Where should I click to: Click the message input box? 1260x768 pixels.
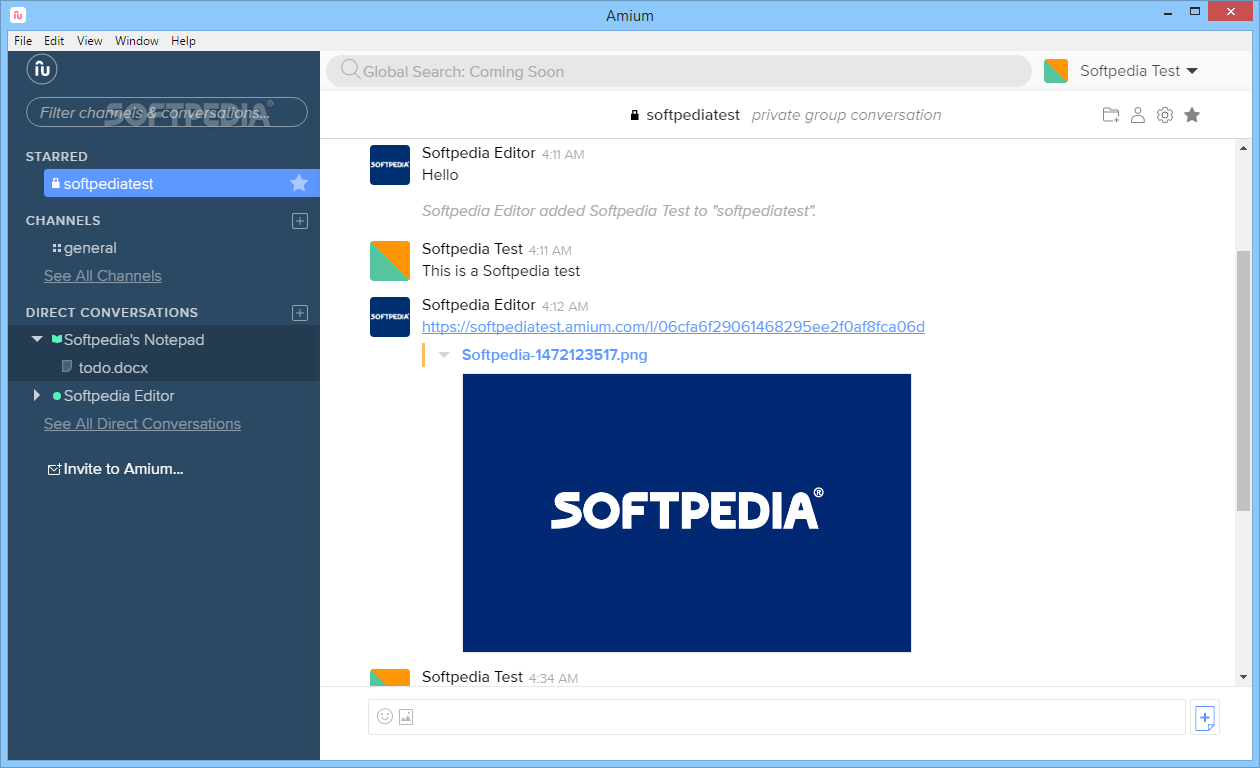tap(777, 717)
